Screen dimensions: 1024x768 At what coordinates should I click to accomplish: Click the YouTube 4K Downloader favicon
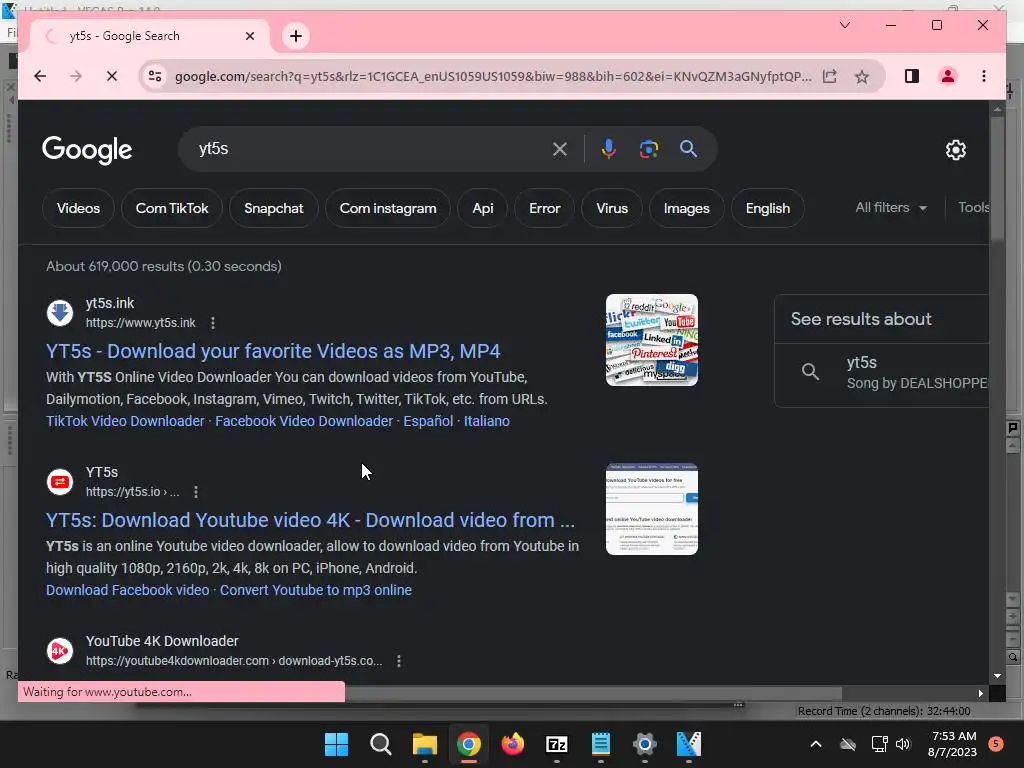[60, 651]
